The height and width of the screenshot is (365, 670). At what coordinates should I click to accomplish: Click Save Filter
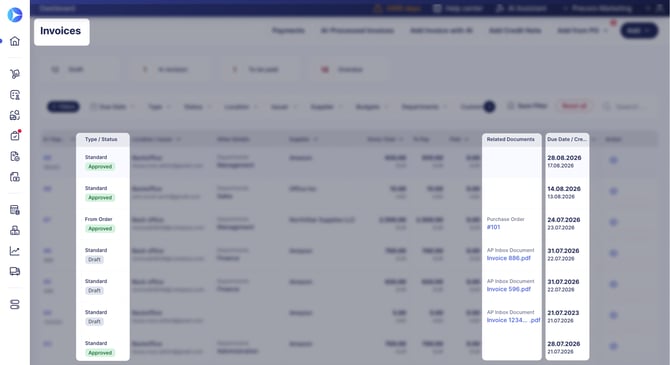click(527, 106)
